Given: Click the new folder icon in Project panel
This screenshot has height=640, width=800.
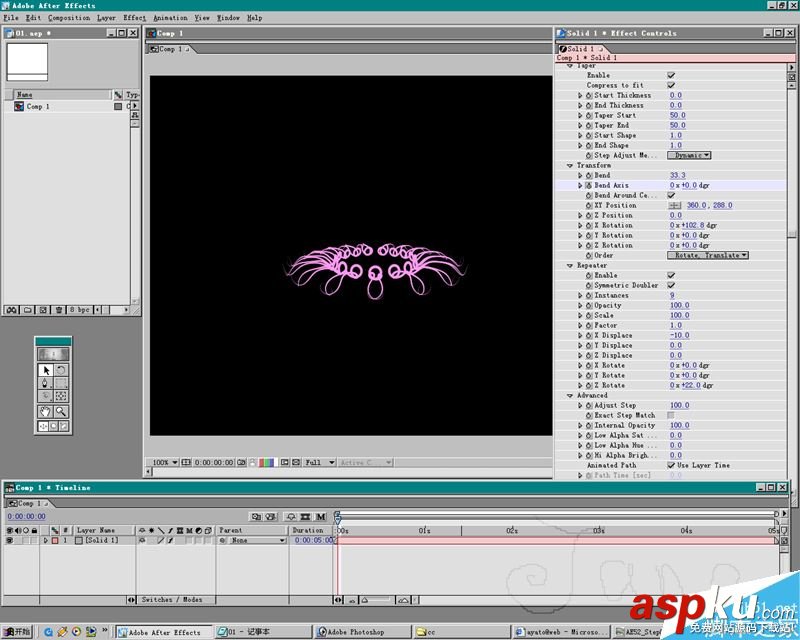Looking at the screenshot, I should click(x=28, y=310).
